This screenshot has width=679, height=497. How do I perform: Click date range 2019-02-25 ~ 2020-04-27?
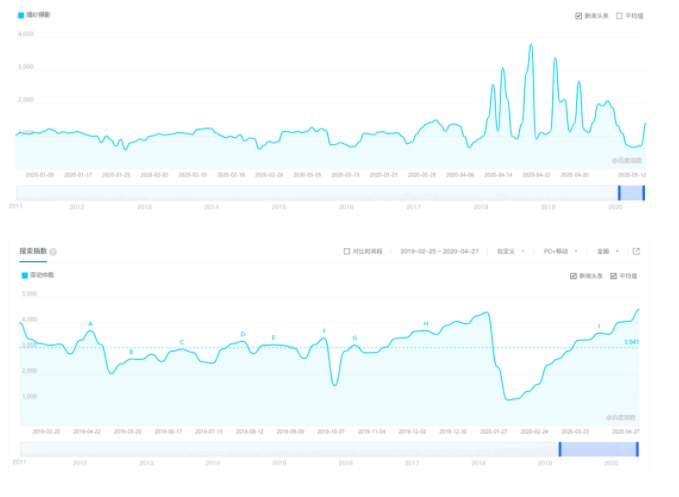[440, 252]
